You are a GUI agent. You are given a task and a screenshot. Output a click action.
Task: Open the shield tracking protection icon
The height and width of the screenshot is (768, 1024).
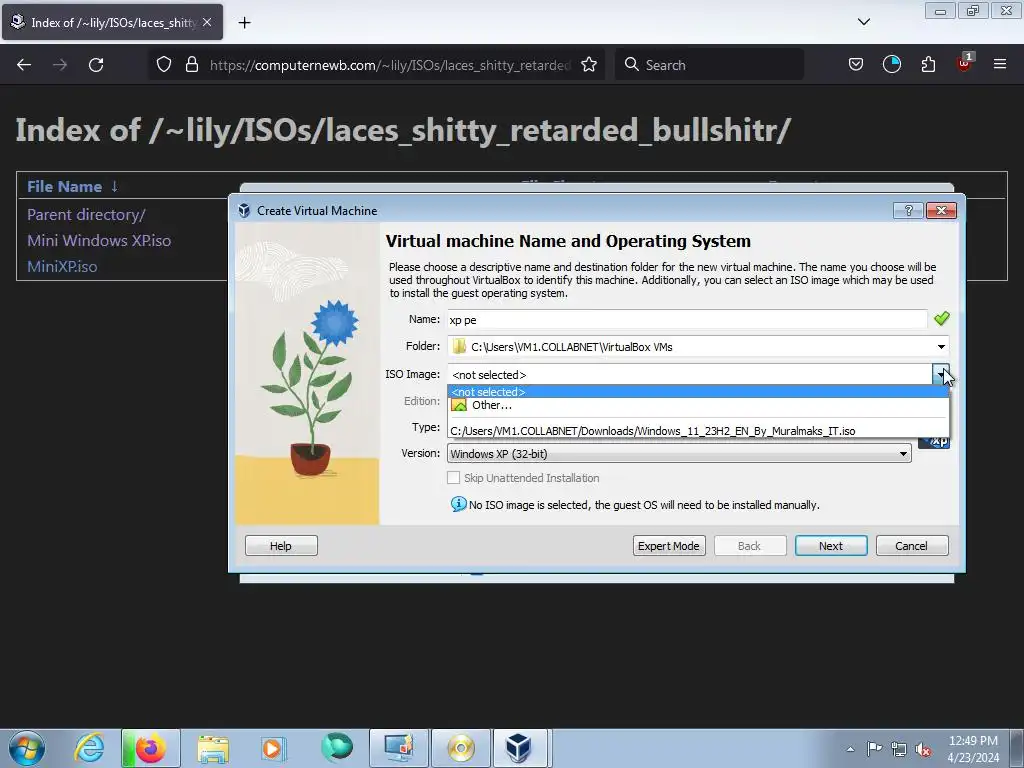tap(164, 65)
